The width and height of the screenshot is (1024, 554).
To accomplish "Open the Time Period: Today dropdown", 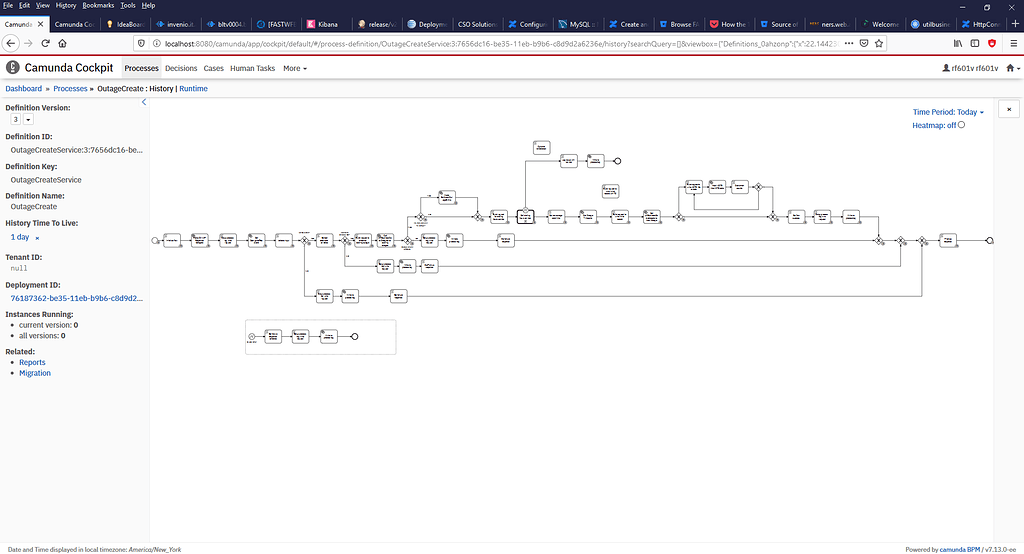I will tap(948, 112).
